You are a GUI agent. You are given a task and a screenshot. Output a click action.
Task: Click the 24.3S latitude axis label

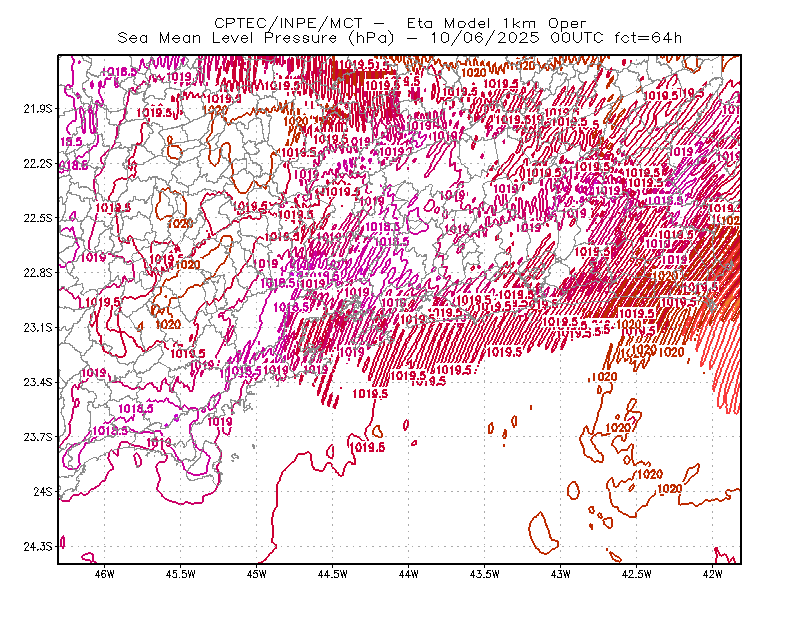pos(38,547)
